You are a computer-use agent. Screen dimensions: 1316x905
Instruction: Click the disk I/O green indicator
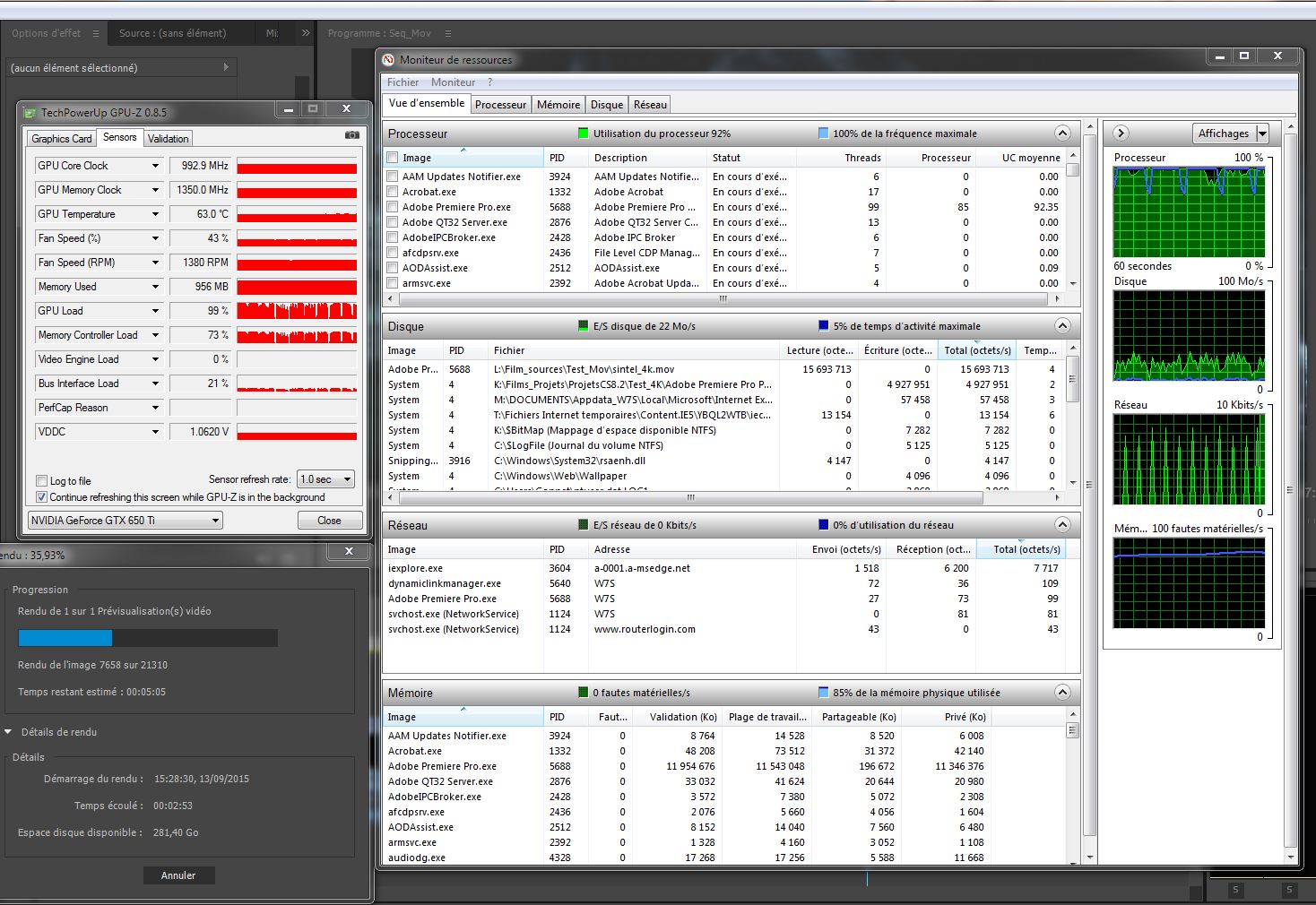point(584,326)
